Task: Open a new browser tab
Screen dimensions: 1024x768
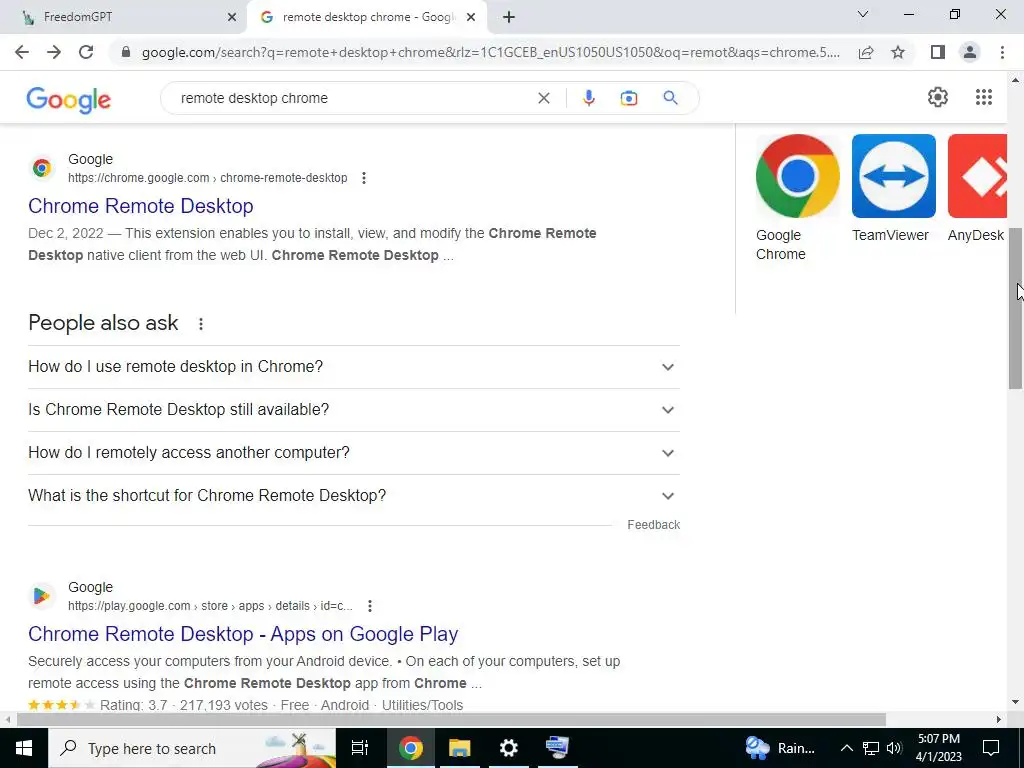Action: point(509,17)
